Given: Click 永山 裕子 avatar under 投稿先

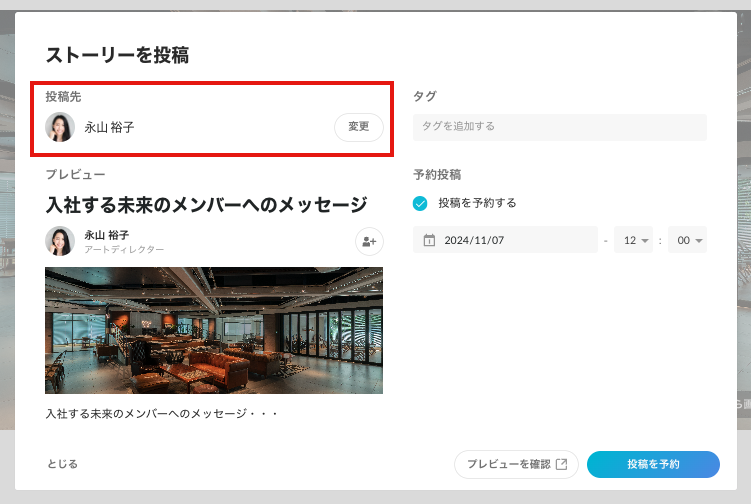Looking at the screenshot, I should click(60, 127).
